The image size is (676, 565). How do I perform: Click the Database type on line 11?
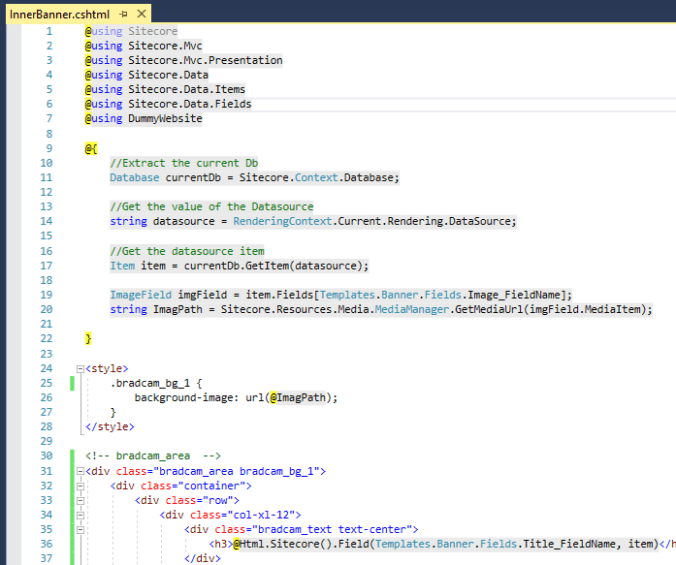point(135,177)
